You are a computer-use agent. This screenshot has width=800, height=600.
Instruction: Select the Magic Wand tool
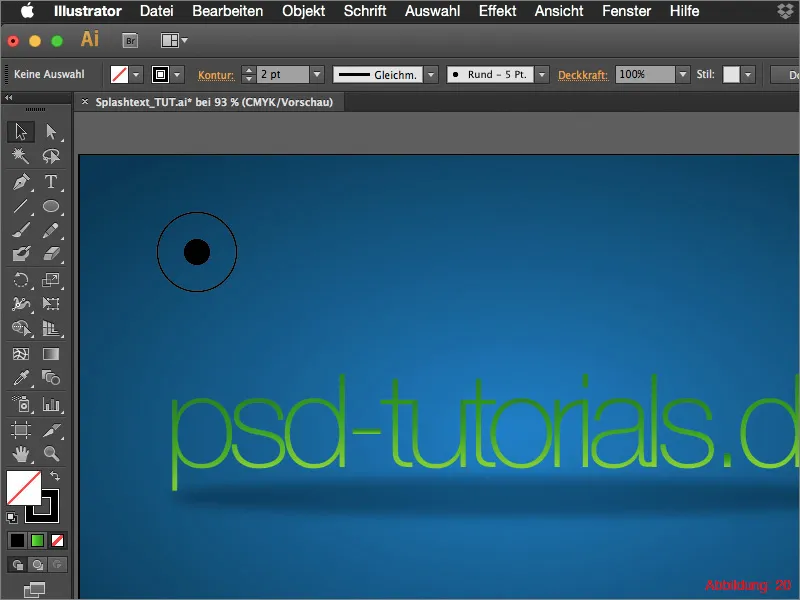[x=21, y=156]
